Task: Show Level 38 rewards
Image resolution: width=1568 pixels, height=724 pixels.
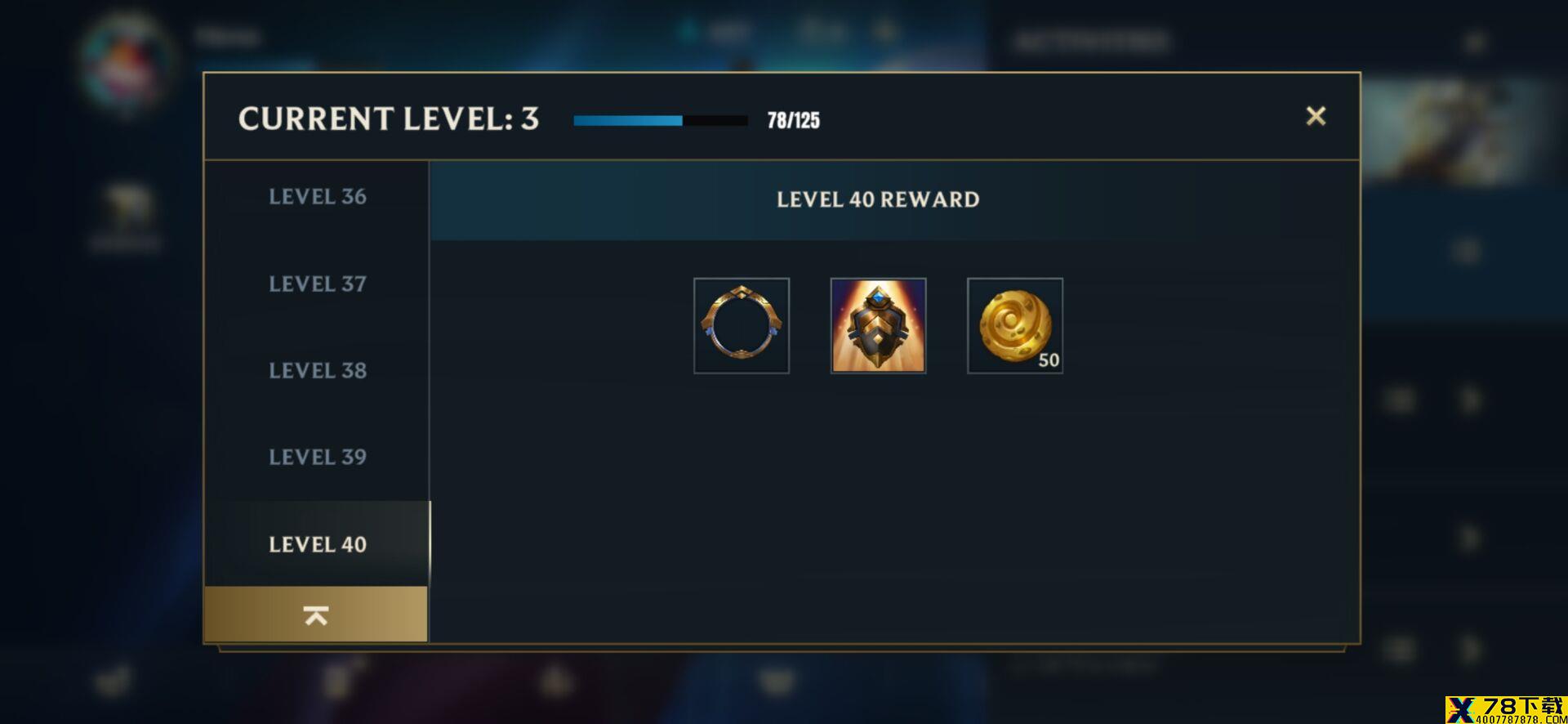Action: [317, 370]
